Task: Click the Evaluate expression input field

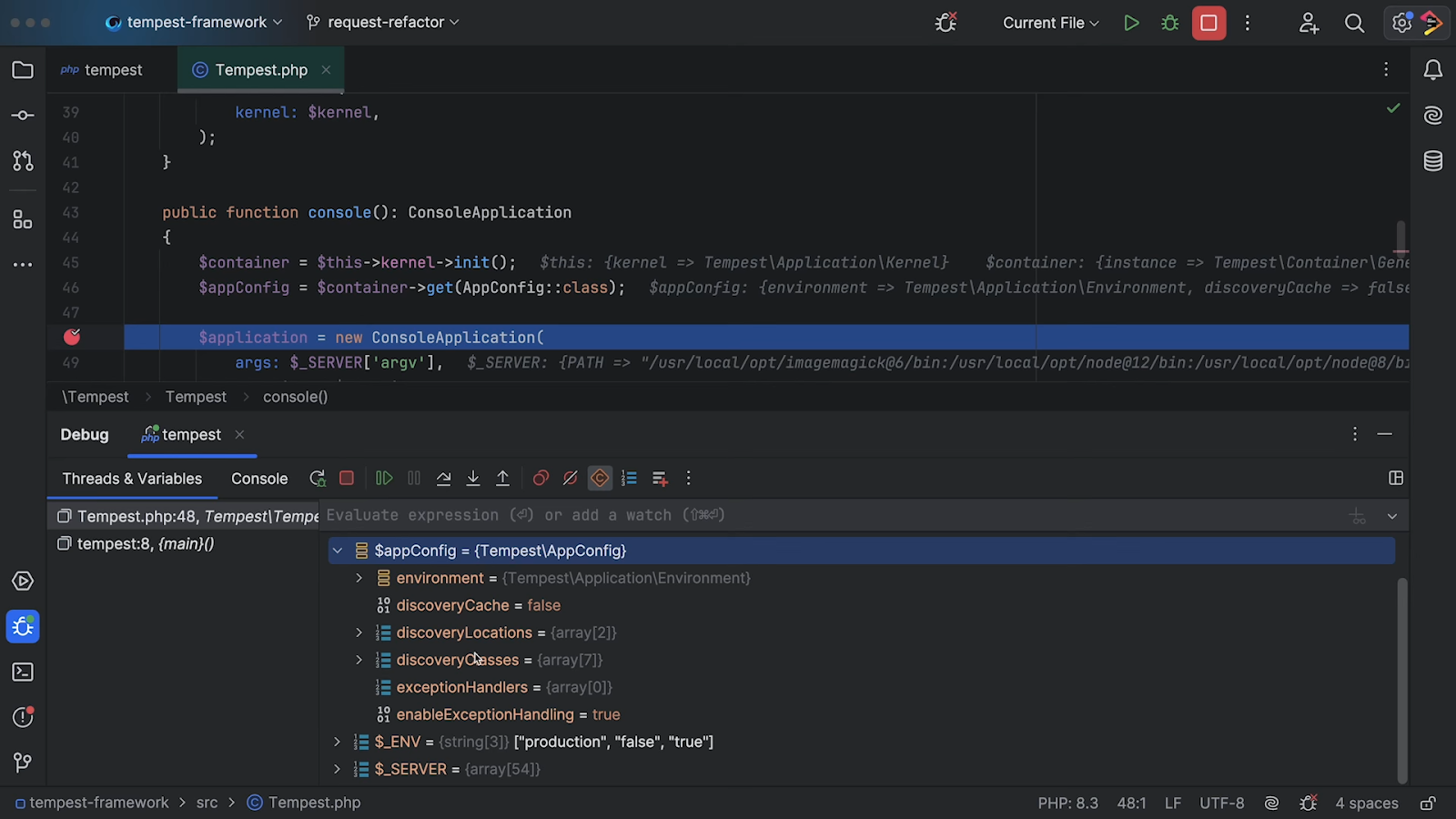Action: (833, 515)
